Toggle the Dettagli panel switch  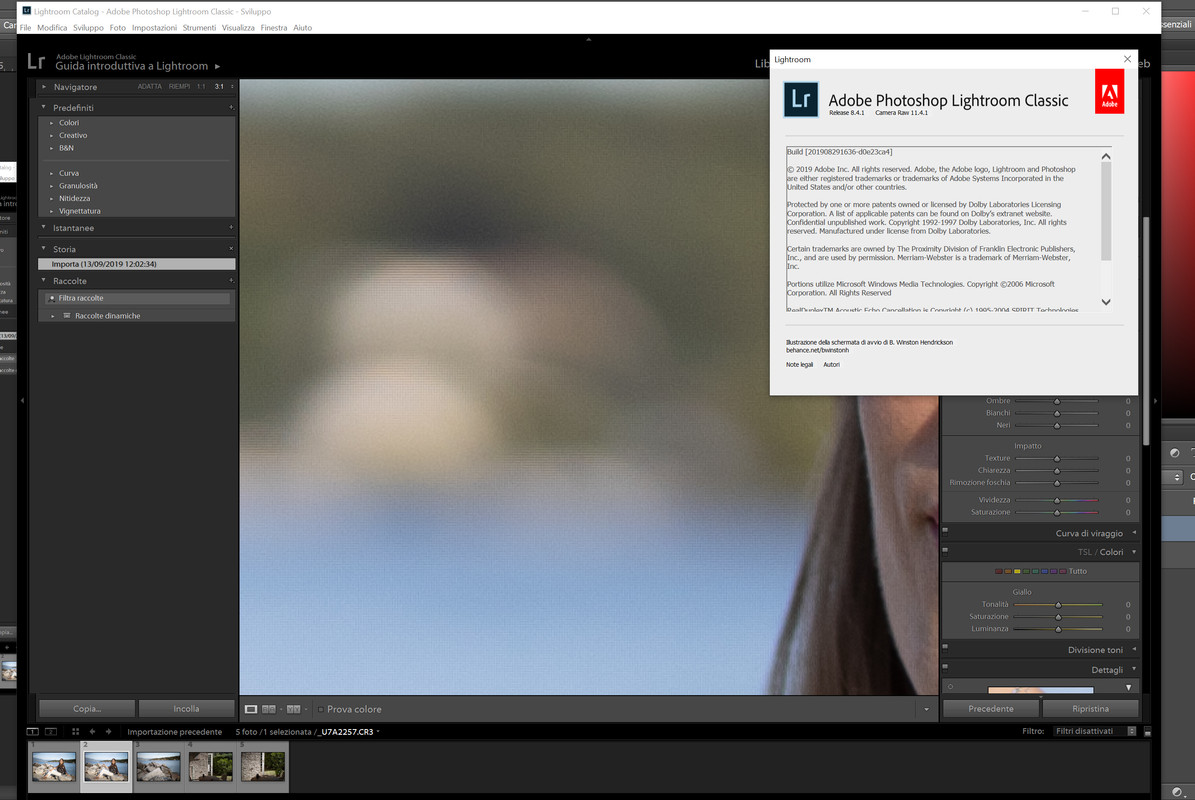pyautogui.click(x=945, y=667)
